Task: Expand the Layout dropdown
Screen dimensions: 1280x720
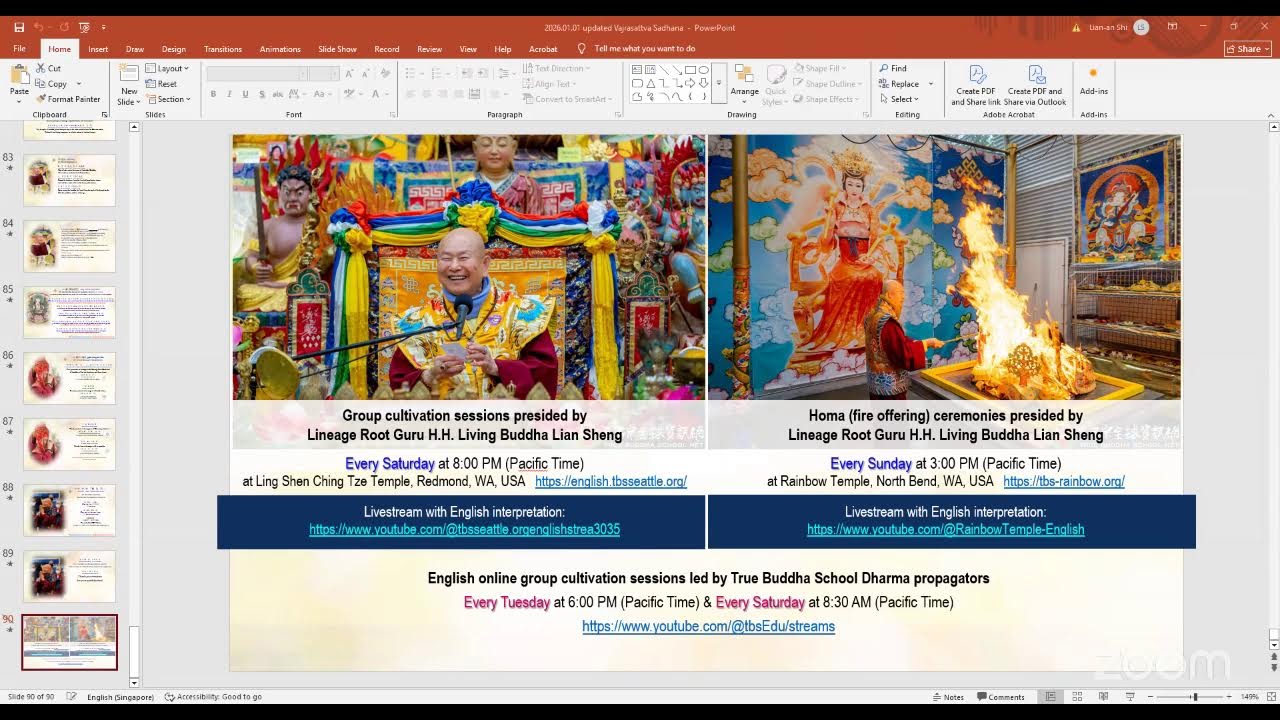Action: tap(167, 68)
